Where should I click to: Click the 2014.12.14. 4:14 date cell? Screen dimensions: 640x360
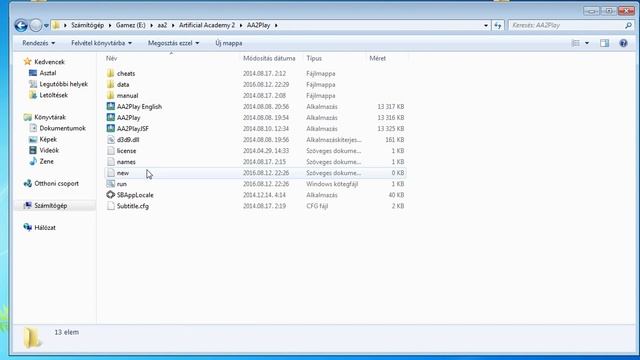(x=264, y=195)
